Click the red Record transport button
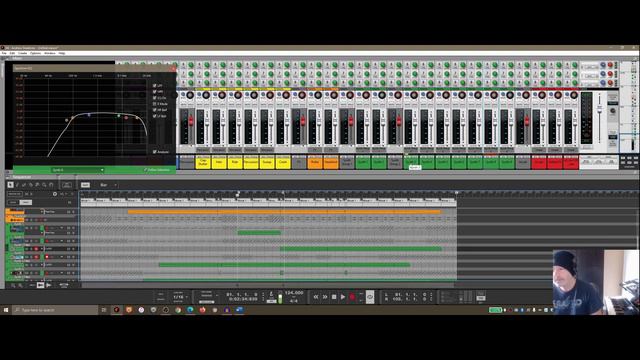The width and height of the screenshot is (640, 360). coord(352,297)
